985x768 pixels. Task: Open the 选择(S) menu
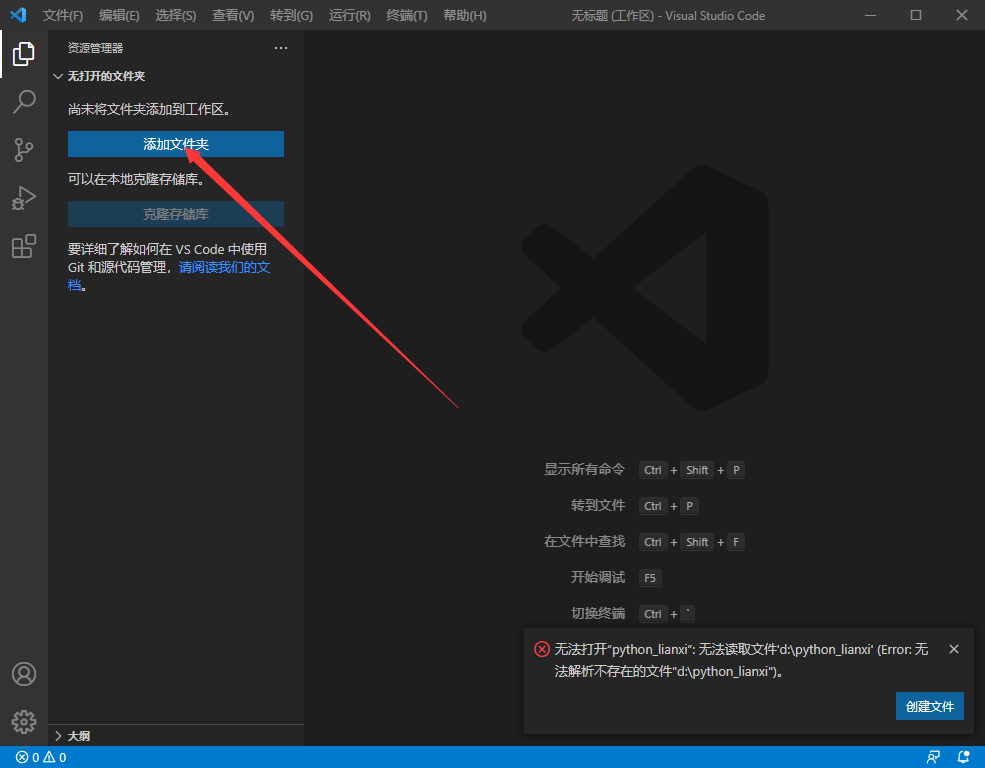[x=176, y=15]
